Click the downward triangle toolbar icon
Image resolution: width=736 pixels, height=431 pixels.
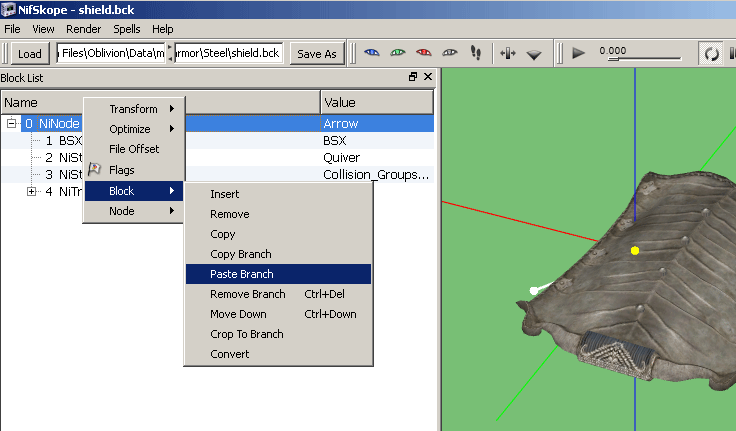click(534, 55)
